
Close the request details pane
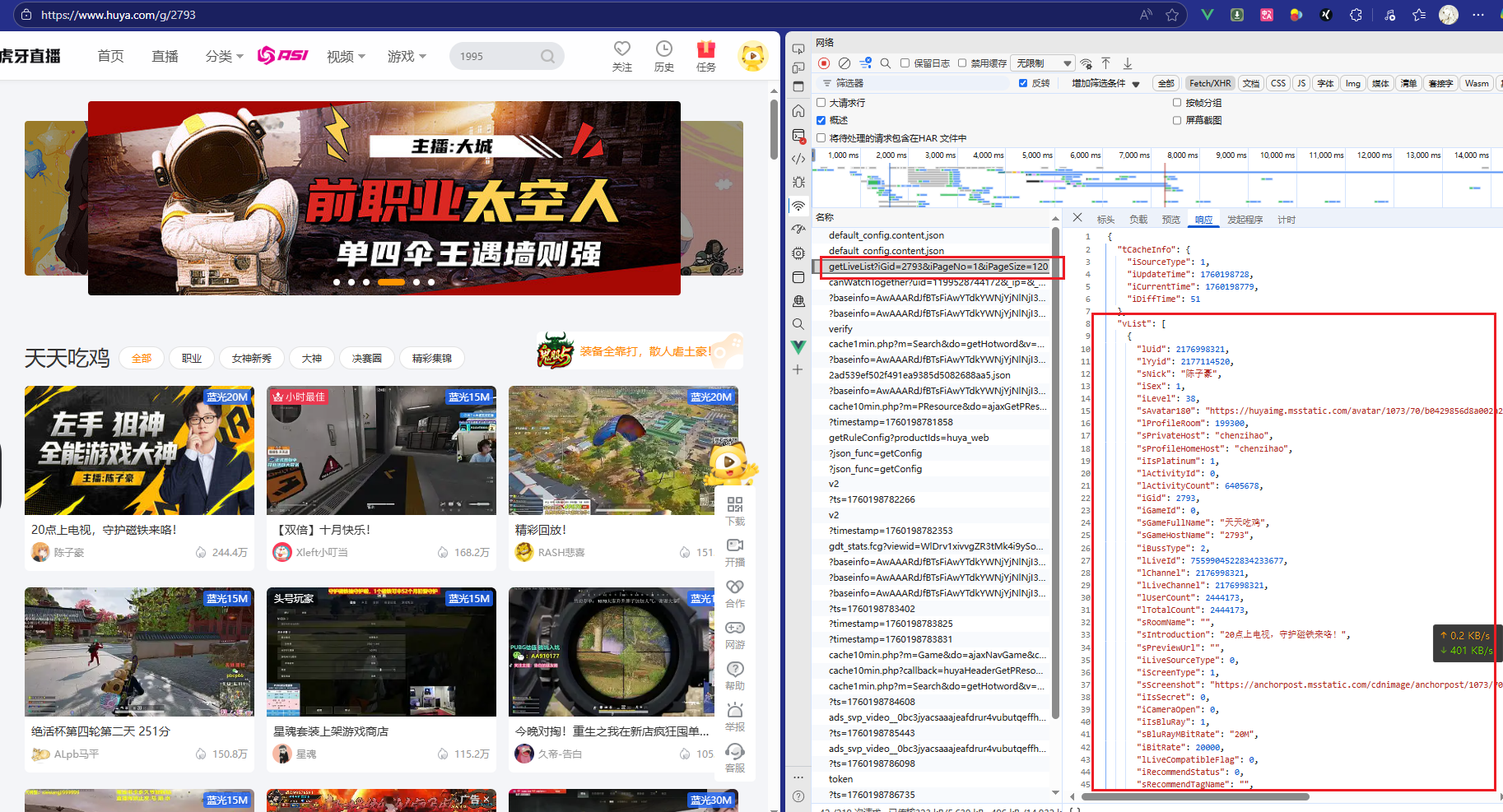point(1077,218)
